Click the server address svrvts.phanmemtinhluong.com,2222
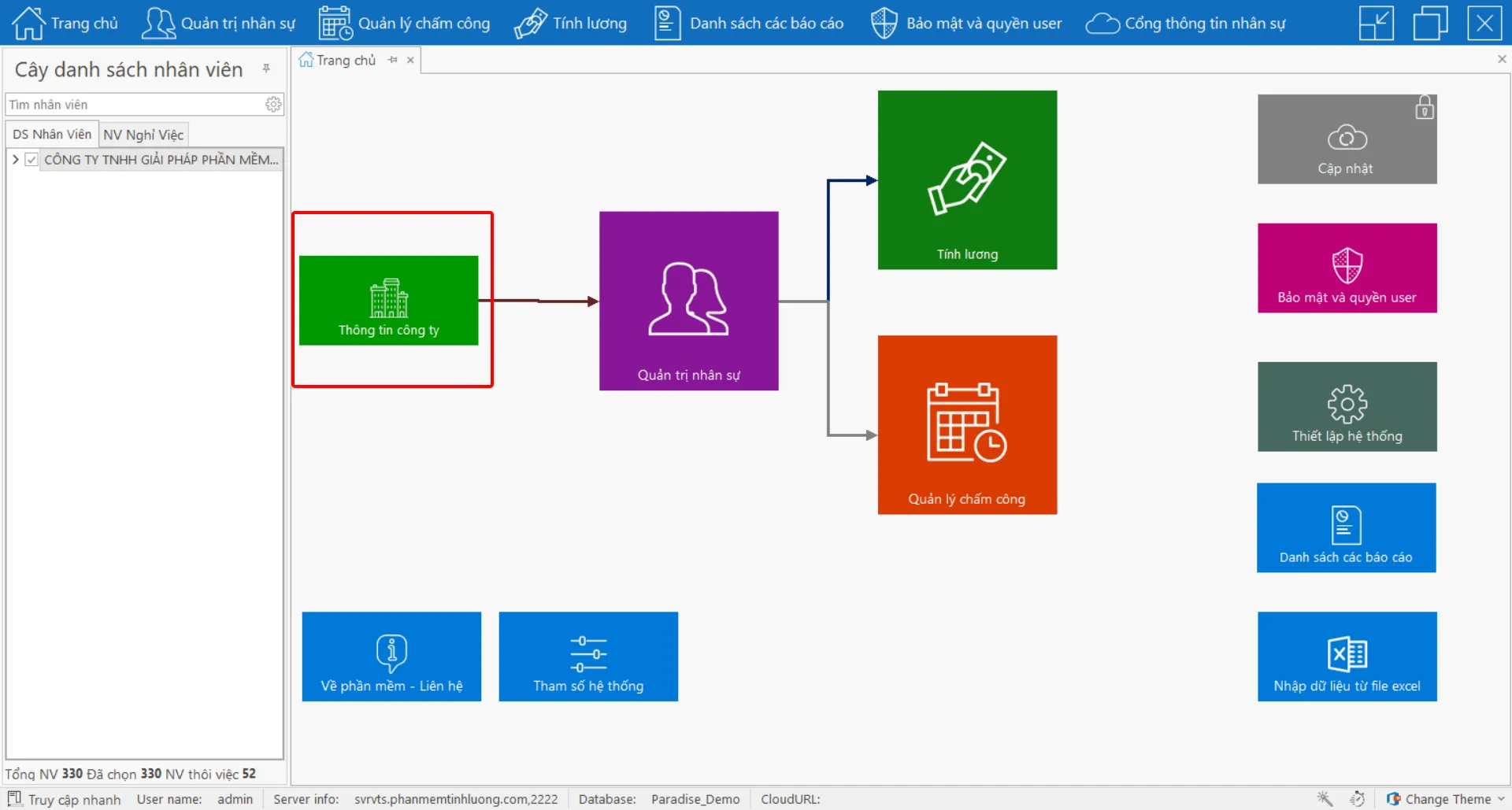 [x=456, y=799]
